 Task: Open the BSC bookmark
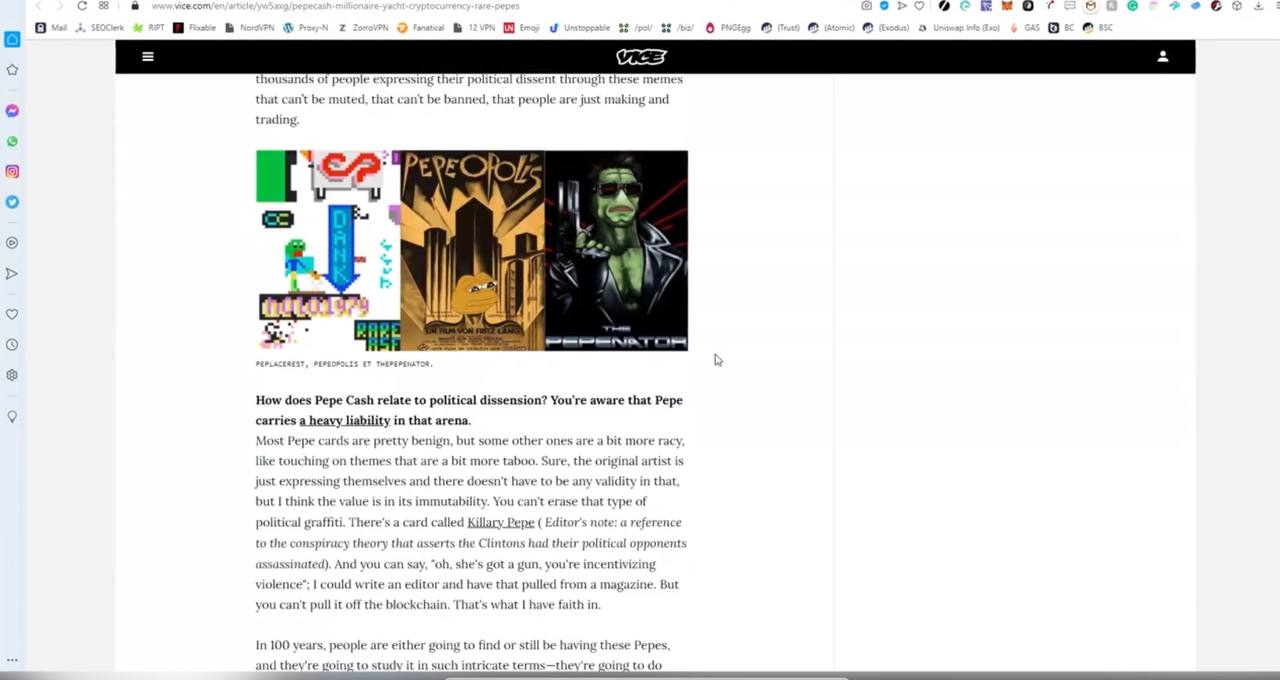point(1098,28)
